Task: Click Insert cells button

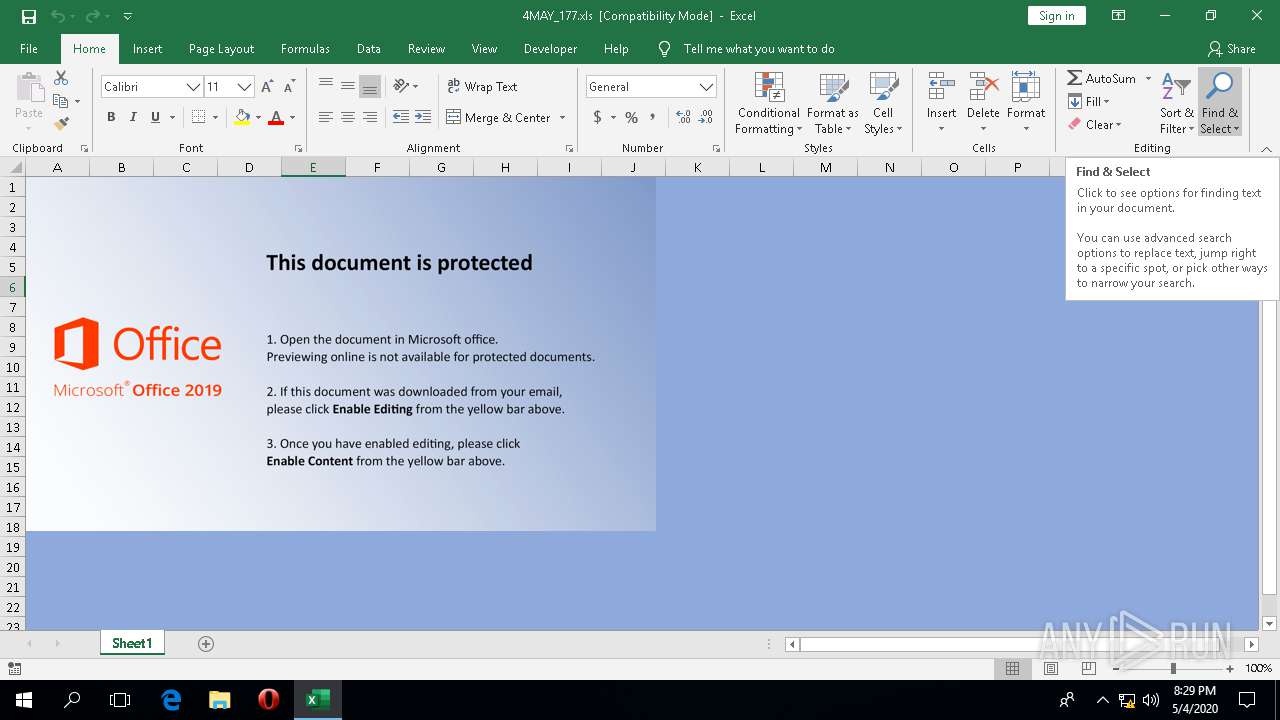Action: tap(941, 103)
